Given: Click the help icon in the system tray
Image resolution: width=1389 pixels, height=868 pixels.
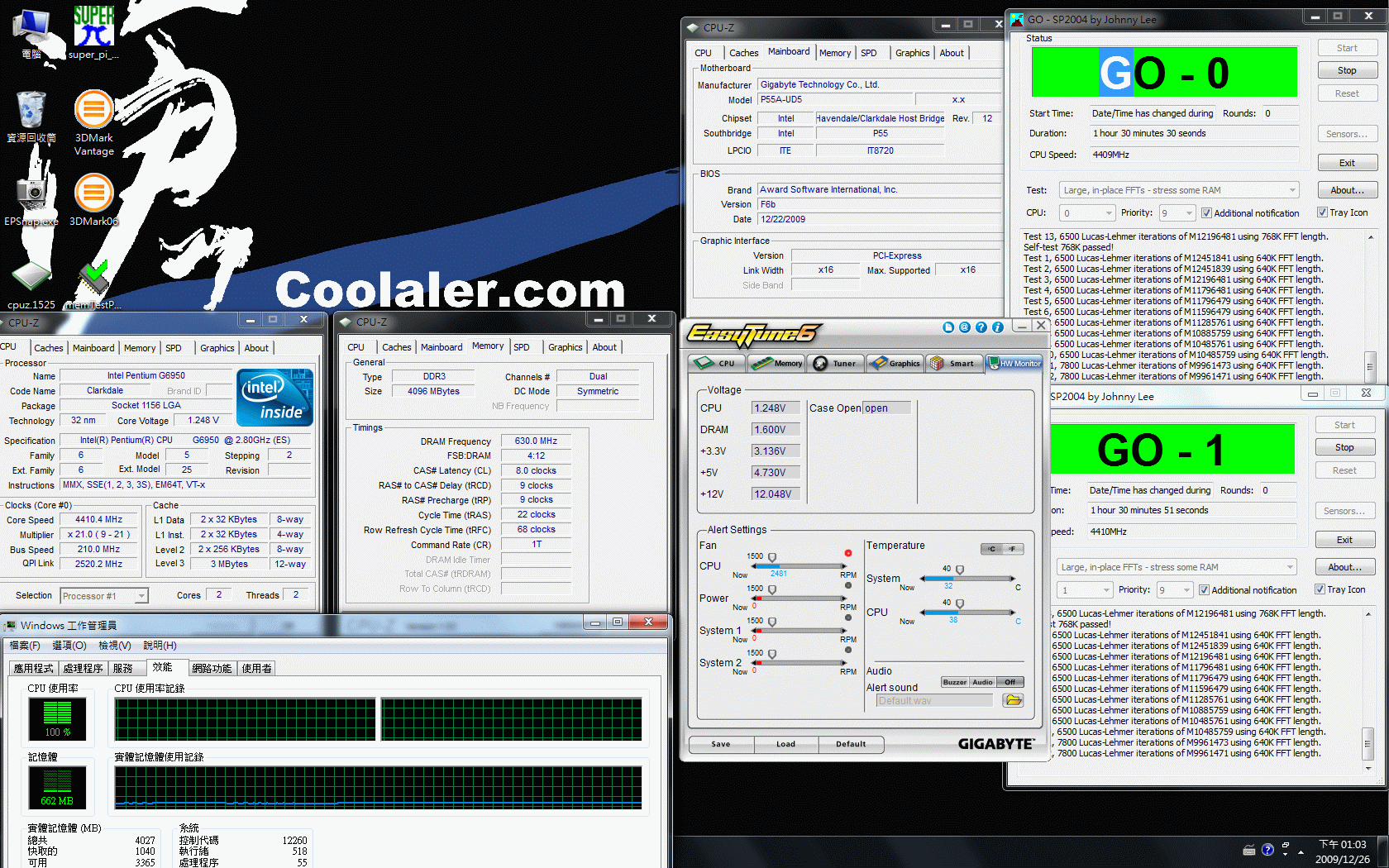Looking at the screenshot, I should coord(1267,850).
